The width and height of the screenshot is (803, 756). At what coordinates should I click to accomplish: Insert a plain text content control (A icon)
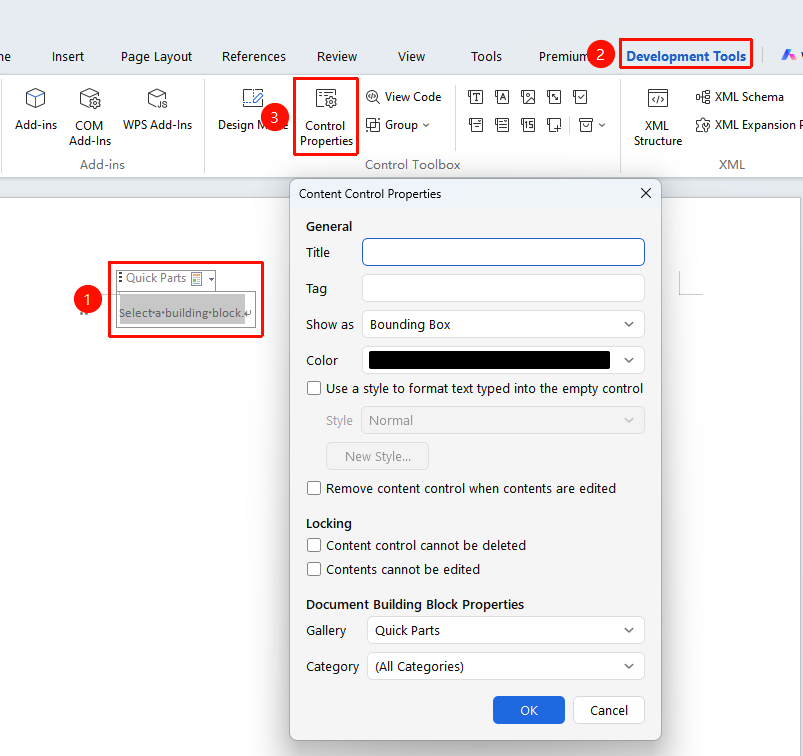point(501,97)
